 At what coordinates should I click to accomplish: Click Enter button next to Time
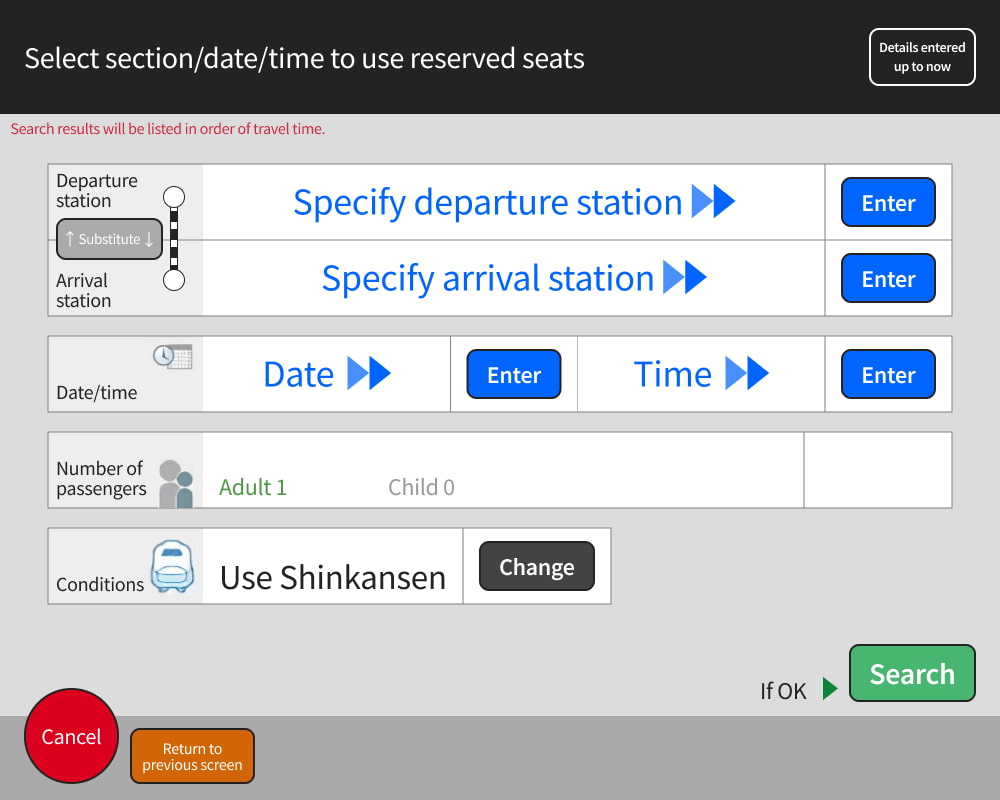[888, 374]
